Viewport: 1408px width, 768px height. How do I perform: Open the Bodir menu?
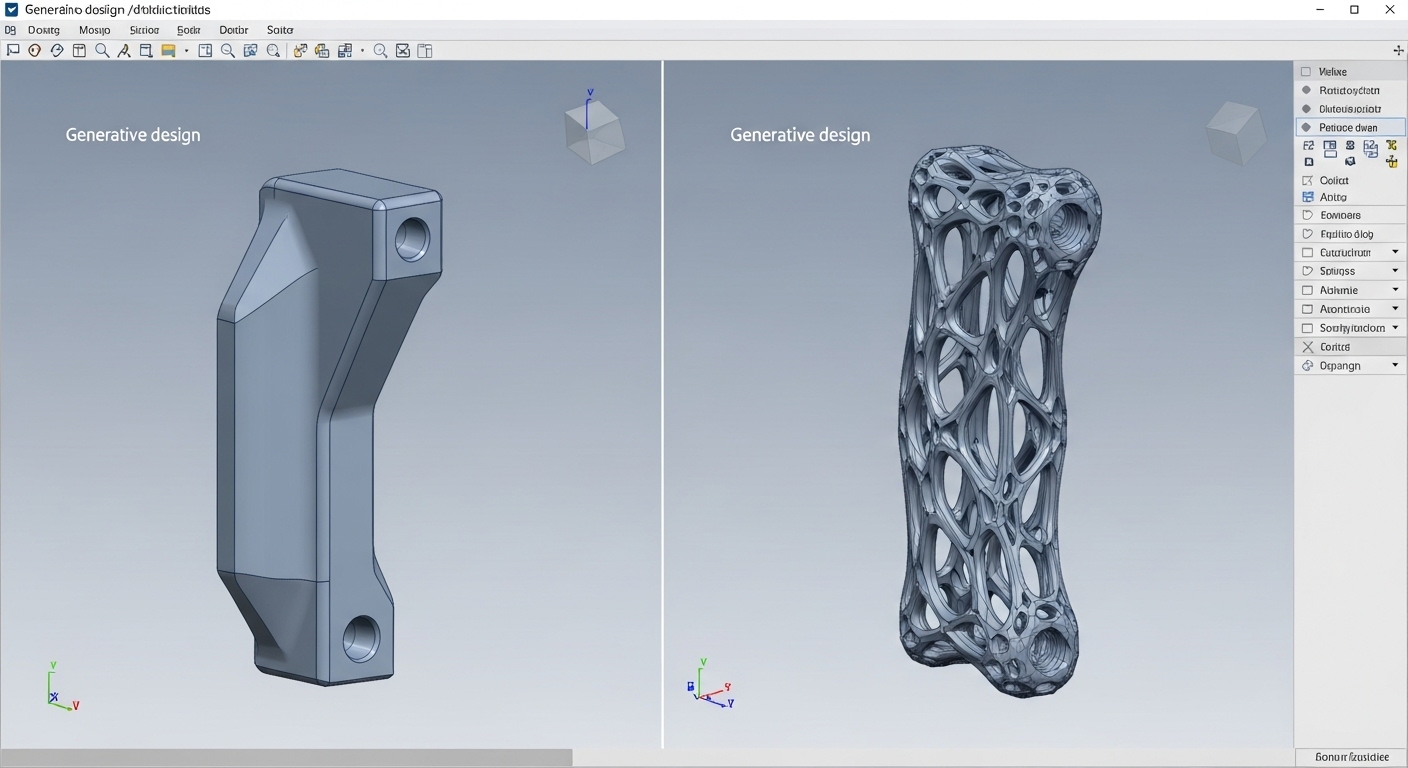point(189,30)
